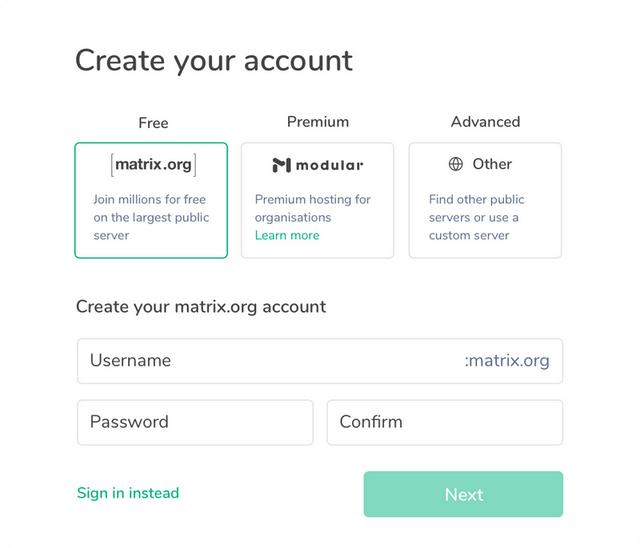Click the 'Other' label text
The height and width of the screenshot is (548, 640).
492,164
